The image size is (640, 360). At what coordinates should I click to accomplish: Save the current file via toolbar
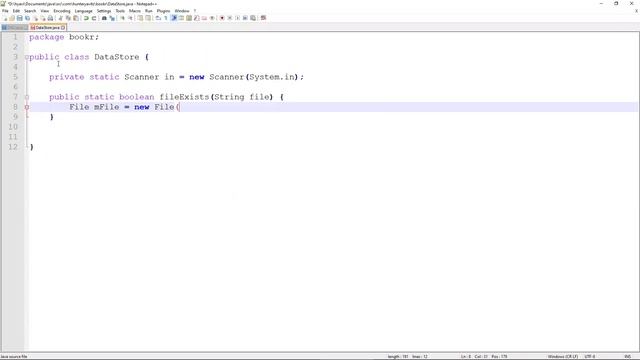coord(20,18)
